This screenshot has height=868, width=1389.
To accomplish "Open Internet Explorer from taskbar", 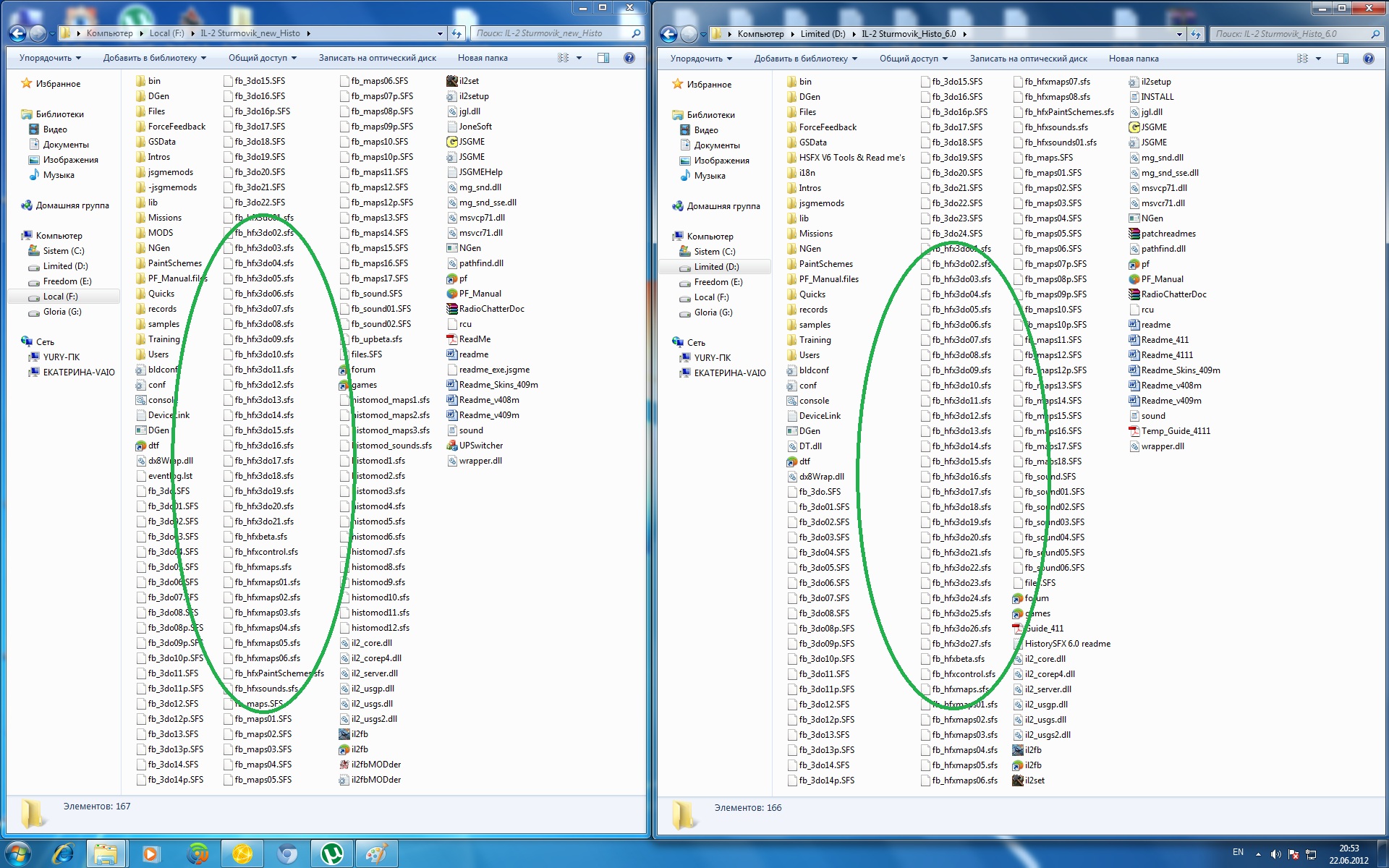I will (63, 854).
